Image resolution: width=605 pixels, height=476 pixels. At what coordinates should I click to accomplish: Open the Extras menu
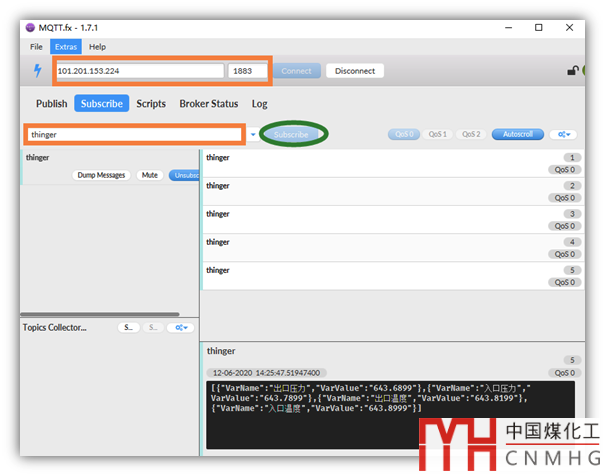pos(65,47)
